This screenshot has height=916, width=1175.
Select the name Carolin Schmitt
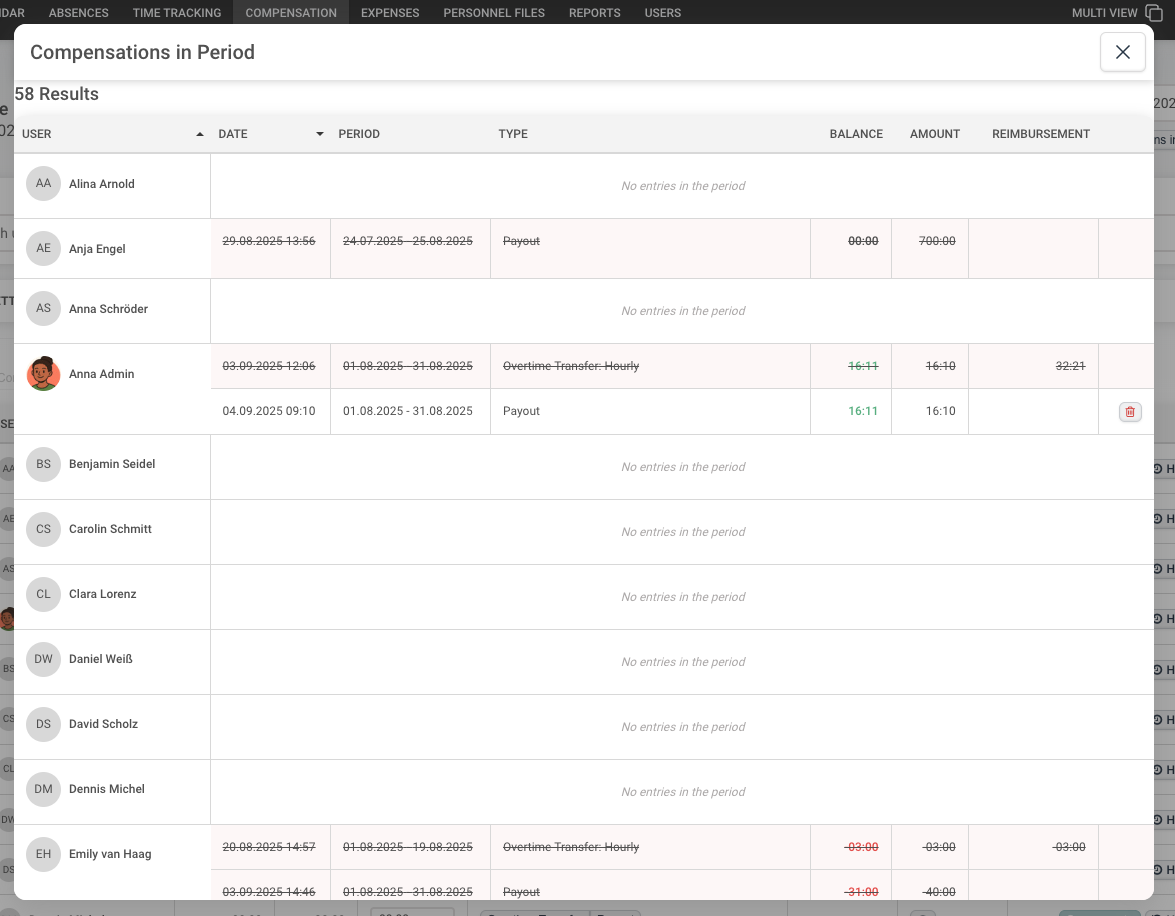tap(110, 529)
